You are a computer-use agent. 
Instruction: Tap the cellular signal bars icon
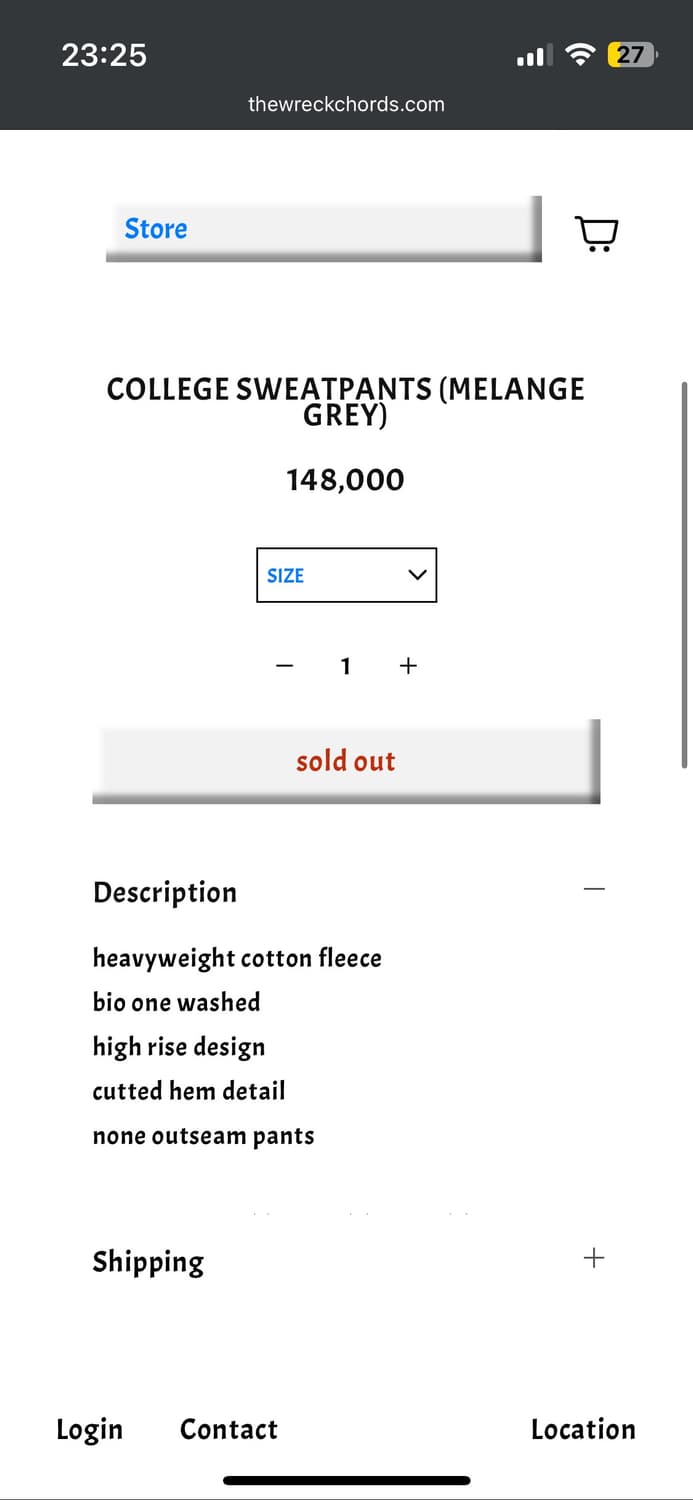533,56
